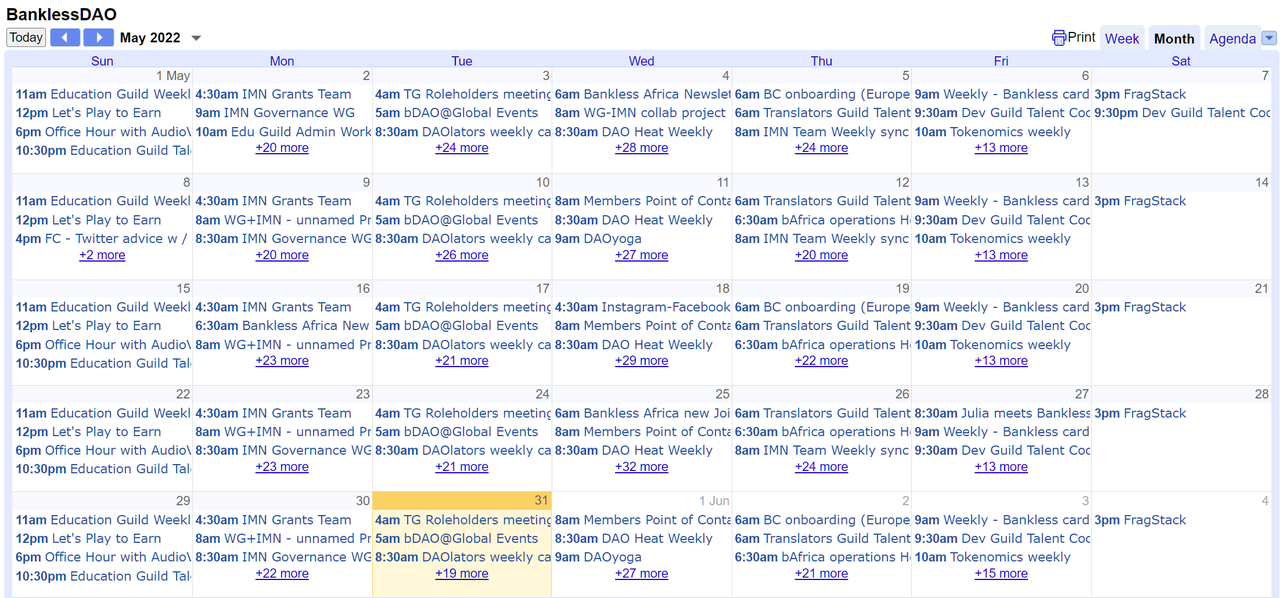This screenshot has height=598, width=1280.
Task: Expand the calendar options arrow beside Agenda
Action: click(1269, 38)
